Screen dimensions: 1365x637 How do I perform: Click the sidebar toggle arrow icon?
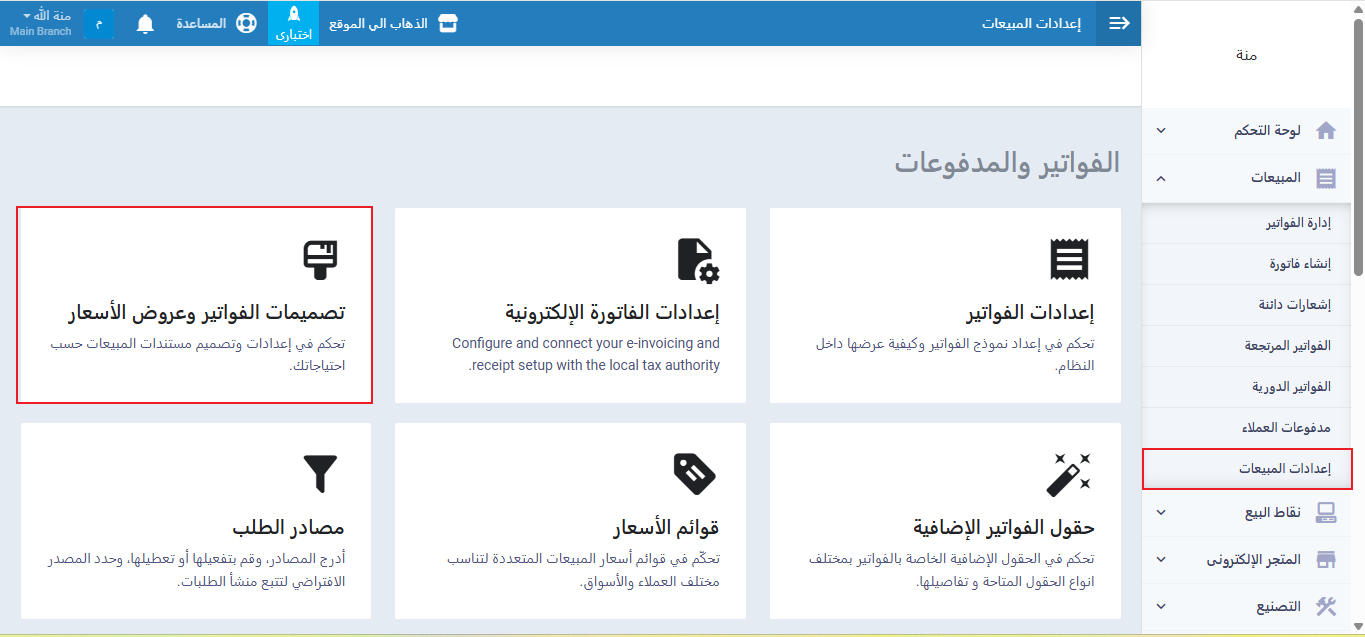tap(1119, 23)
